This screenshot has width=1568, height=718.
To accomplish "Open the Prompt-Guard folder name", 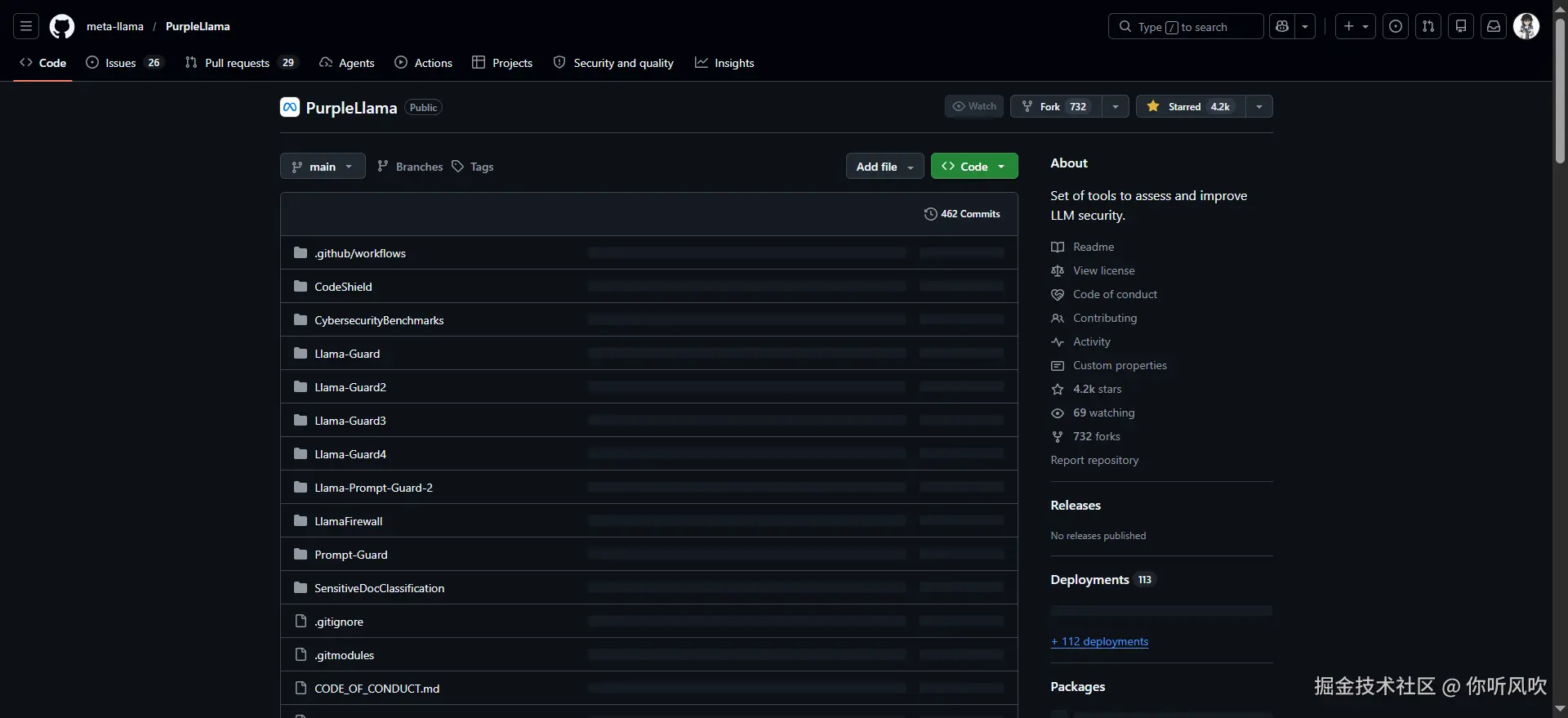I will tap(351, 555).
